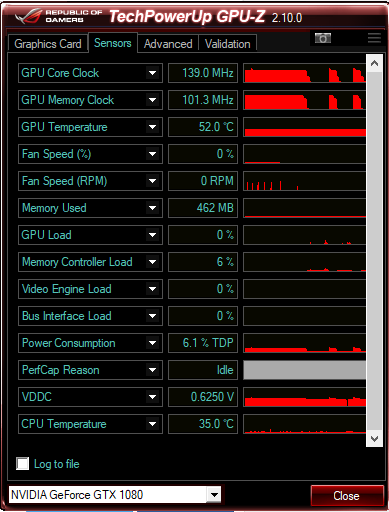
Task: Click the GPU Memory Clock history graph
Action: [x=305, y=100]
